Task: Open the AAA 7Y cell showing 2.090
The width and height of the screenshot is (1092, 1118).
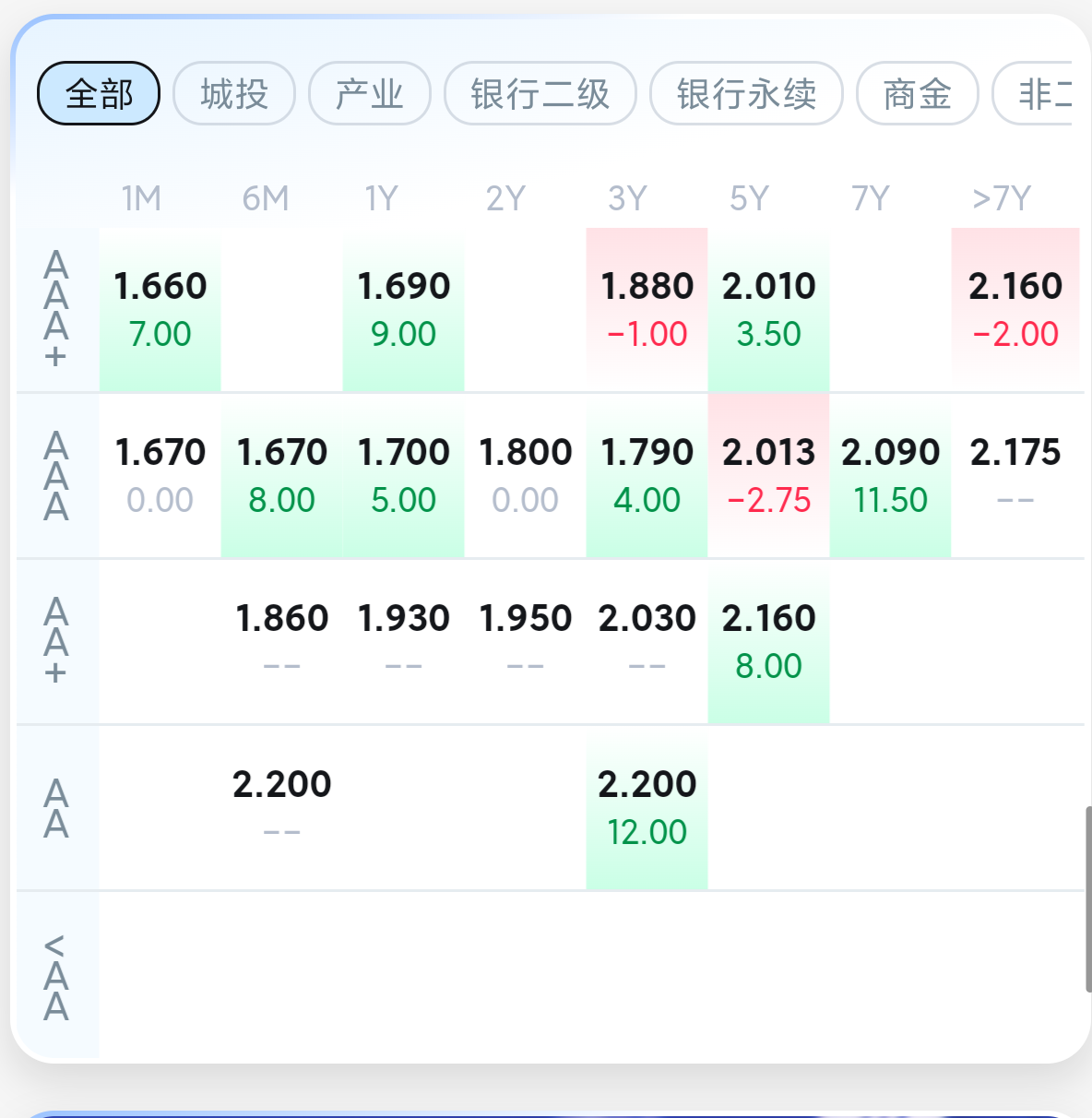Action: coord(891,476)
